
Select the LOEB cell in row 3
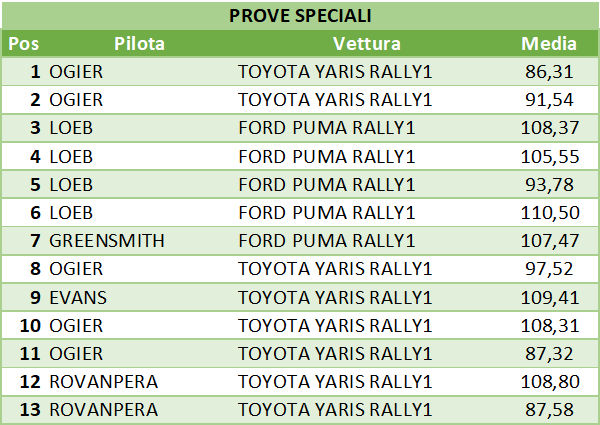tap(71, 128)
